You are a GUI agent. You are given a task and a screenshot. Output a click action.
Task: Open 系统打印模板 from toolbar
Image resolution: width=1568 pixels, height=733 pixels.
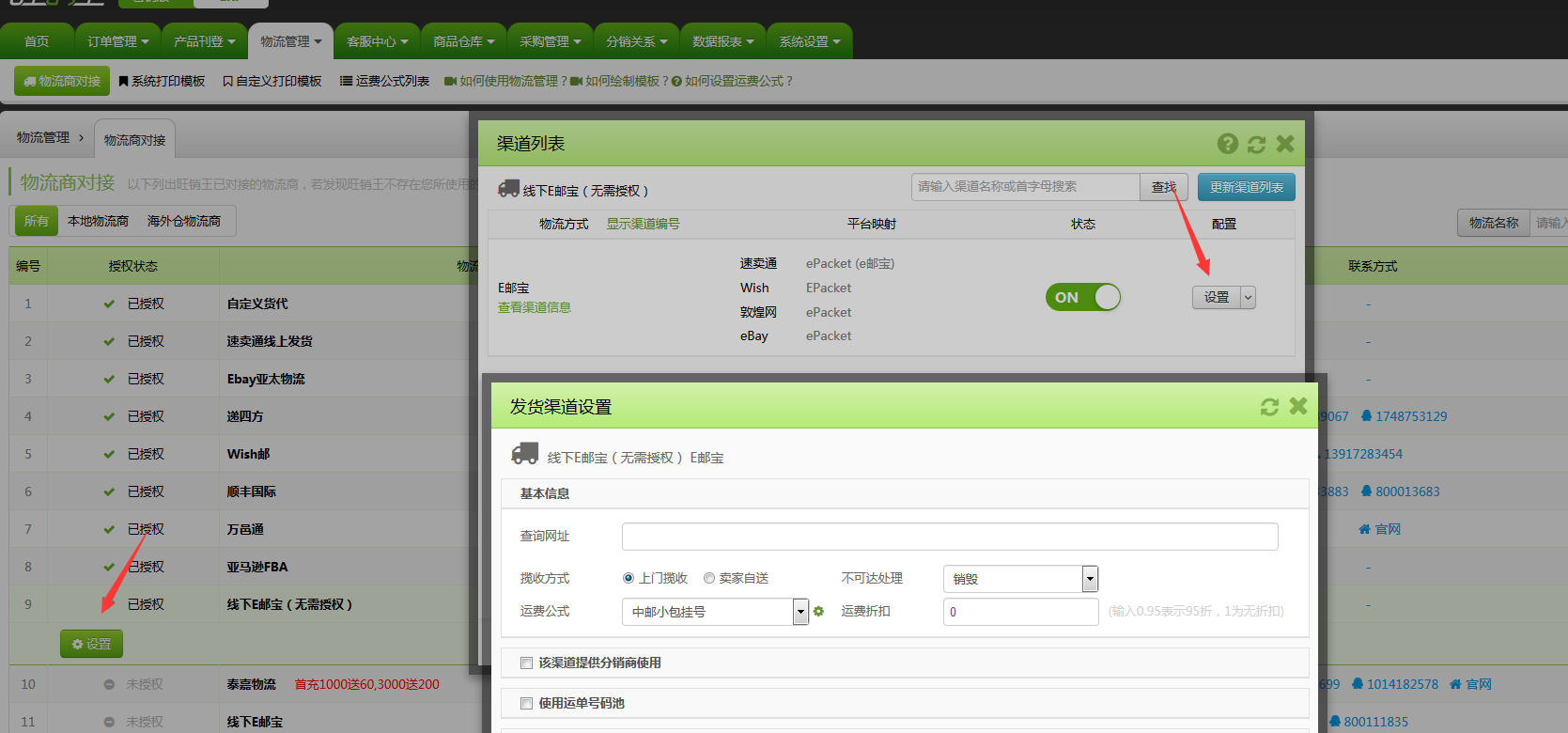[162, 82]
